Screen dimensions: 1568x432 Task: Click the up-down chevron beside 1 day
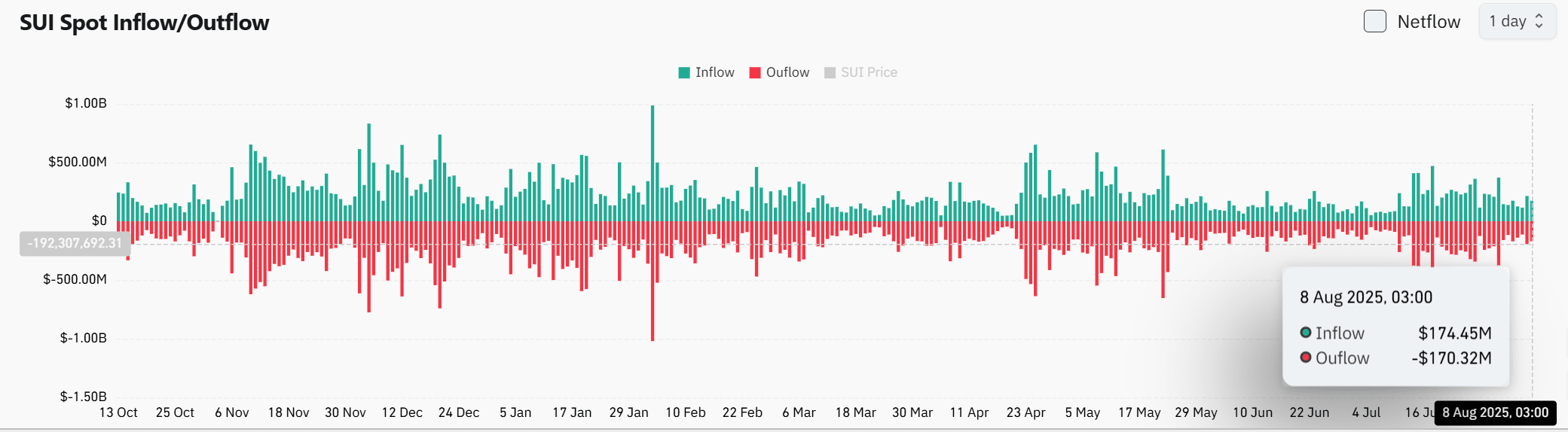point(1539,21)
